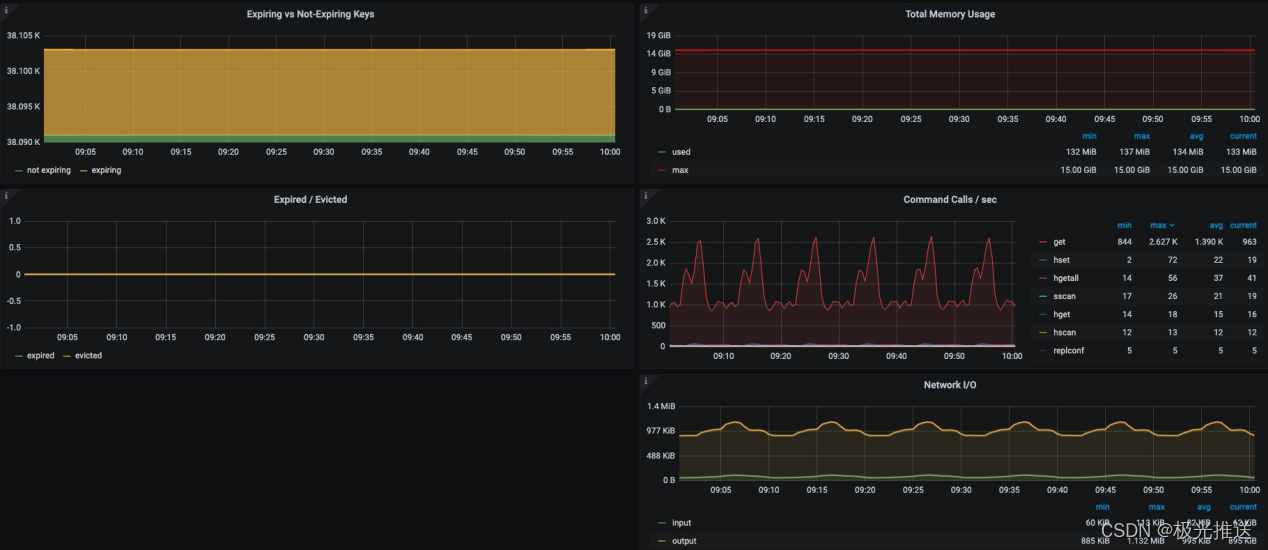Screen dimensions: 1268x550
Task: Click the yellow color line beside 'output'
Action: 661,542
